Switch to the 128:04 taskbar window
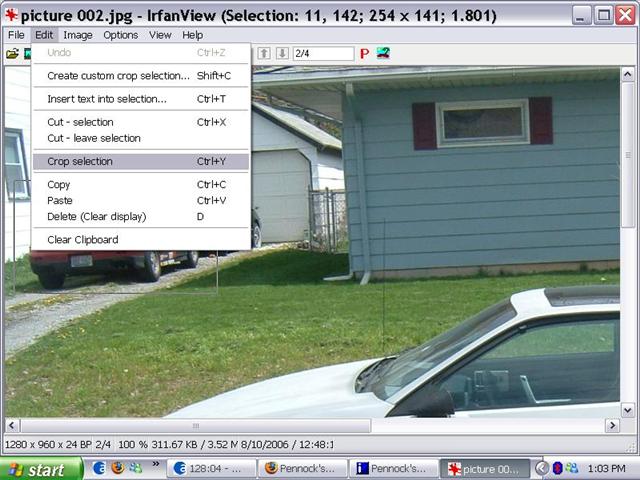Viewport: 640px width, 480px height. point(208,468)
